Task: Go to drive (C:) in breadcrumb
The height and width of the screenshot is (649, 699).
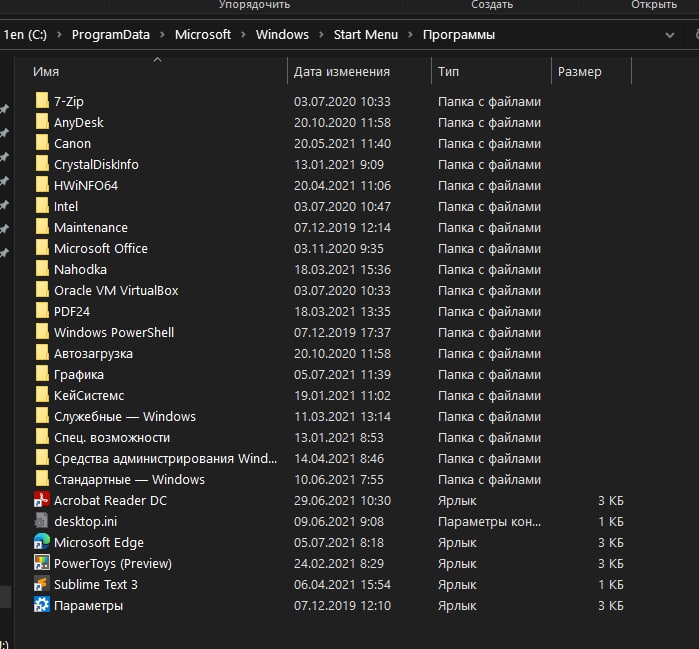Action: [25, 34]
